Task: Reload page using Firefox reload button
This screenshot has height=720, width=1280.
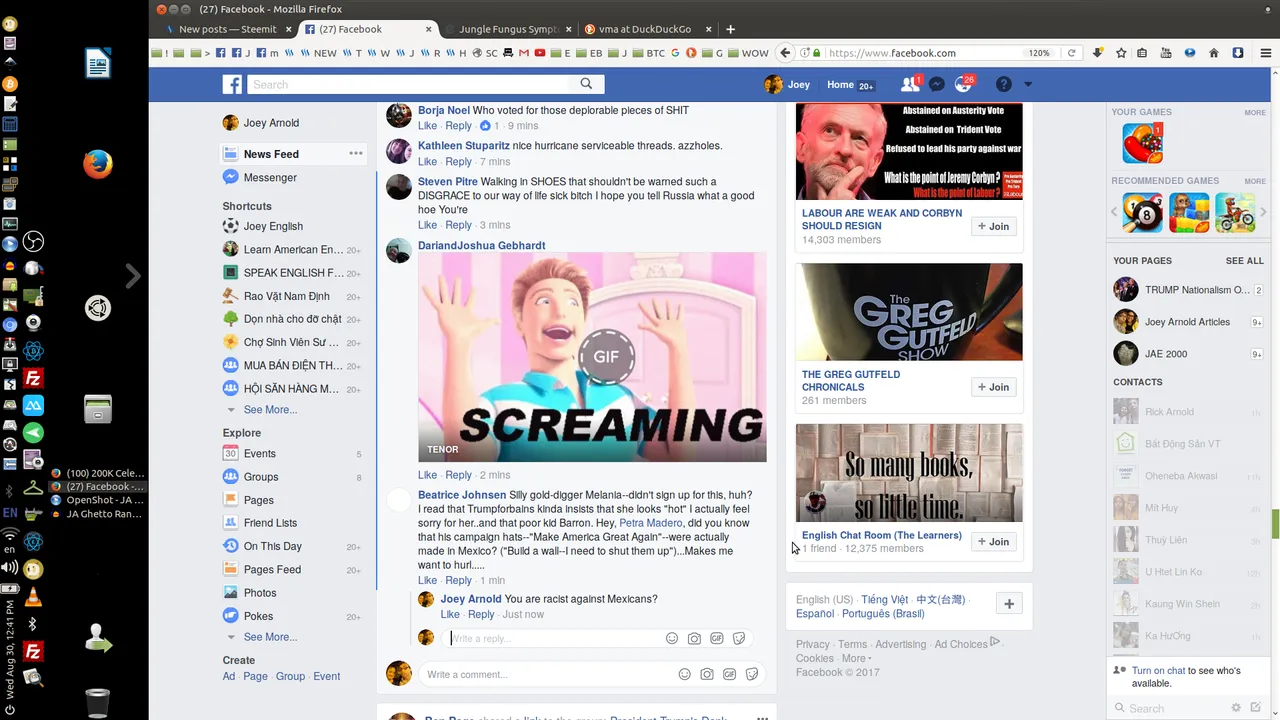Action: [x=1071, y=53]
